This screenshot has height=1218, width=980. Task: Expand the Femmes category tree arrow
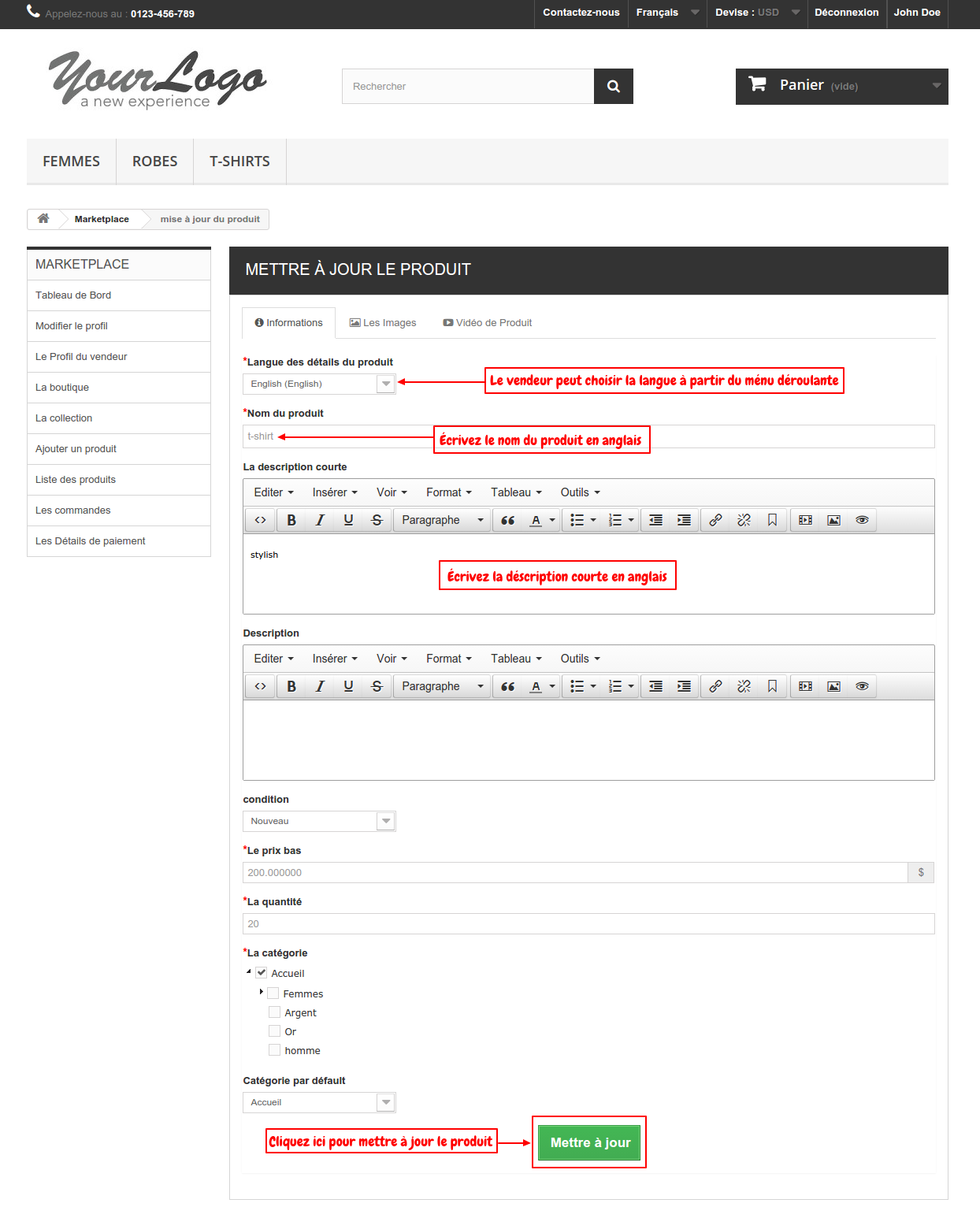point(261,992)
